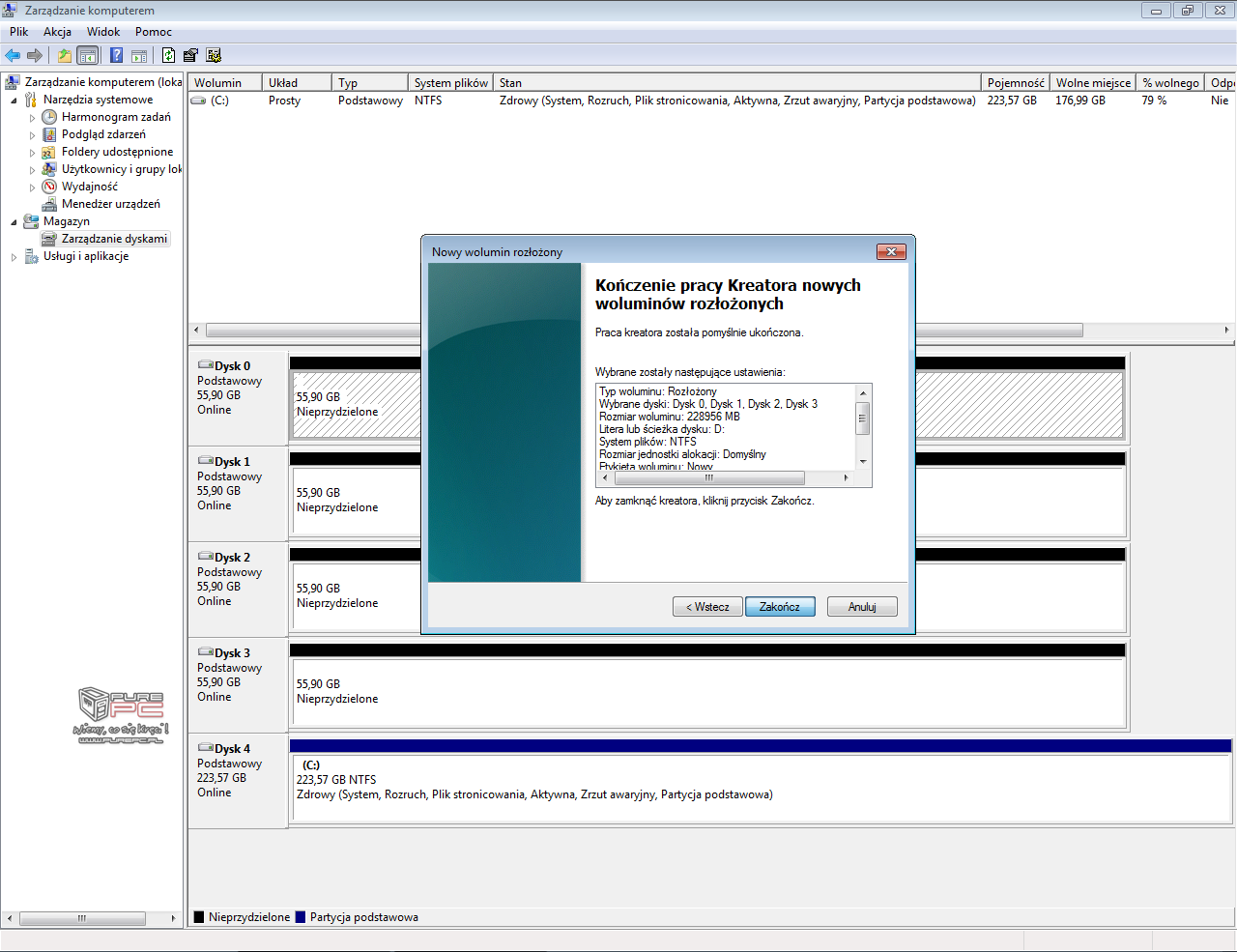1237x952 pixels.
Task: Click the Dysk 3 disk icon
Action: [x=206, y=652]
